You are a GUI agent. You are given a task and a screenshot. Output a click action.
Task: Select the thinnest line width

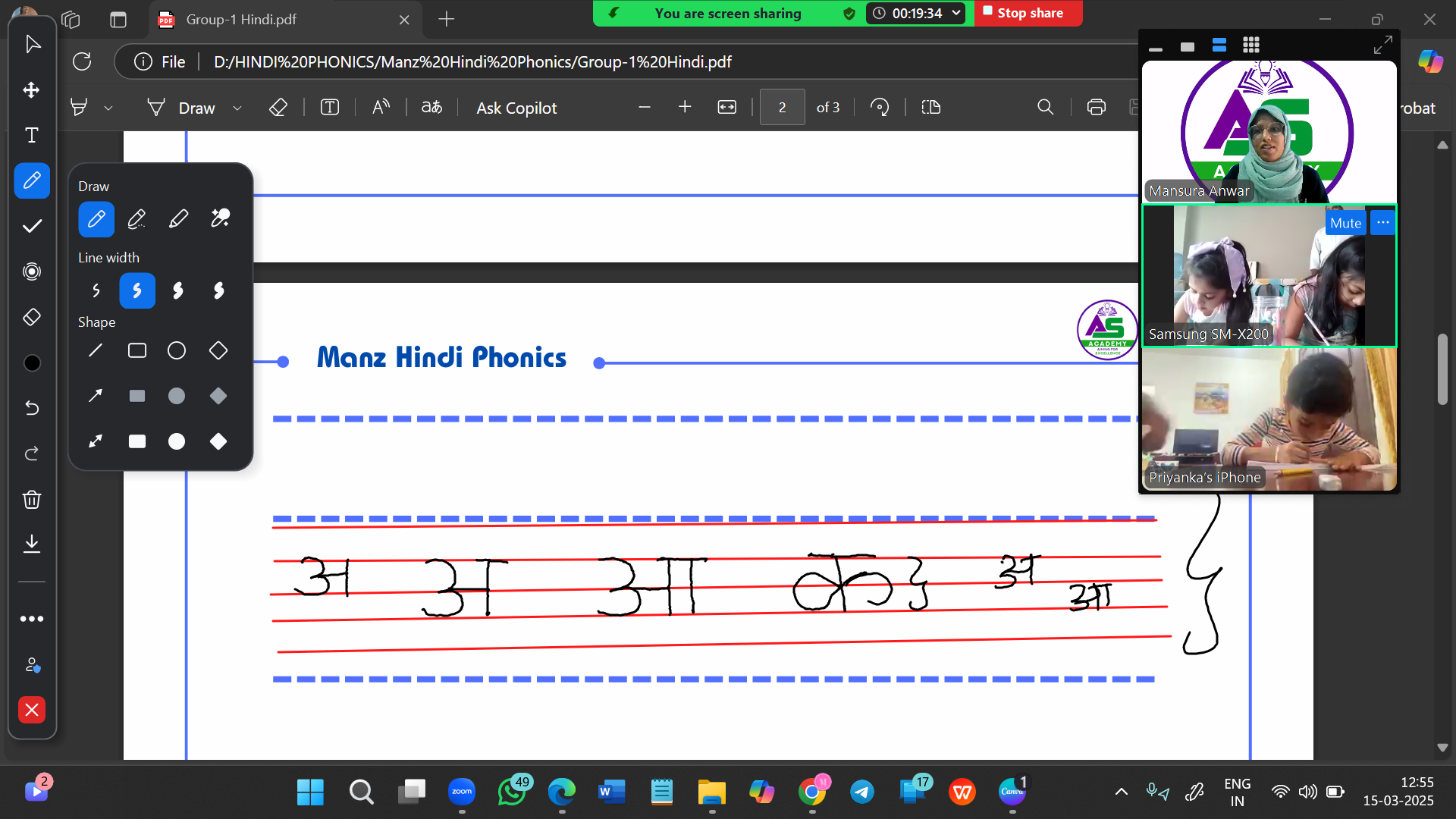[96, 290]
